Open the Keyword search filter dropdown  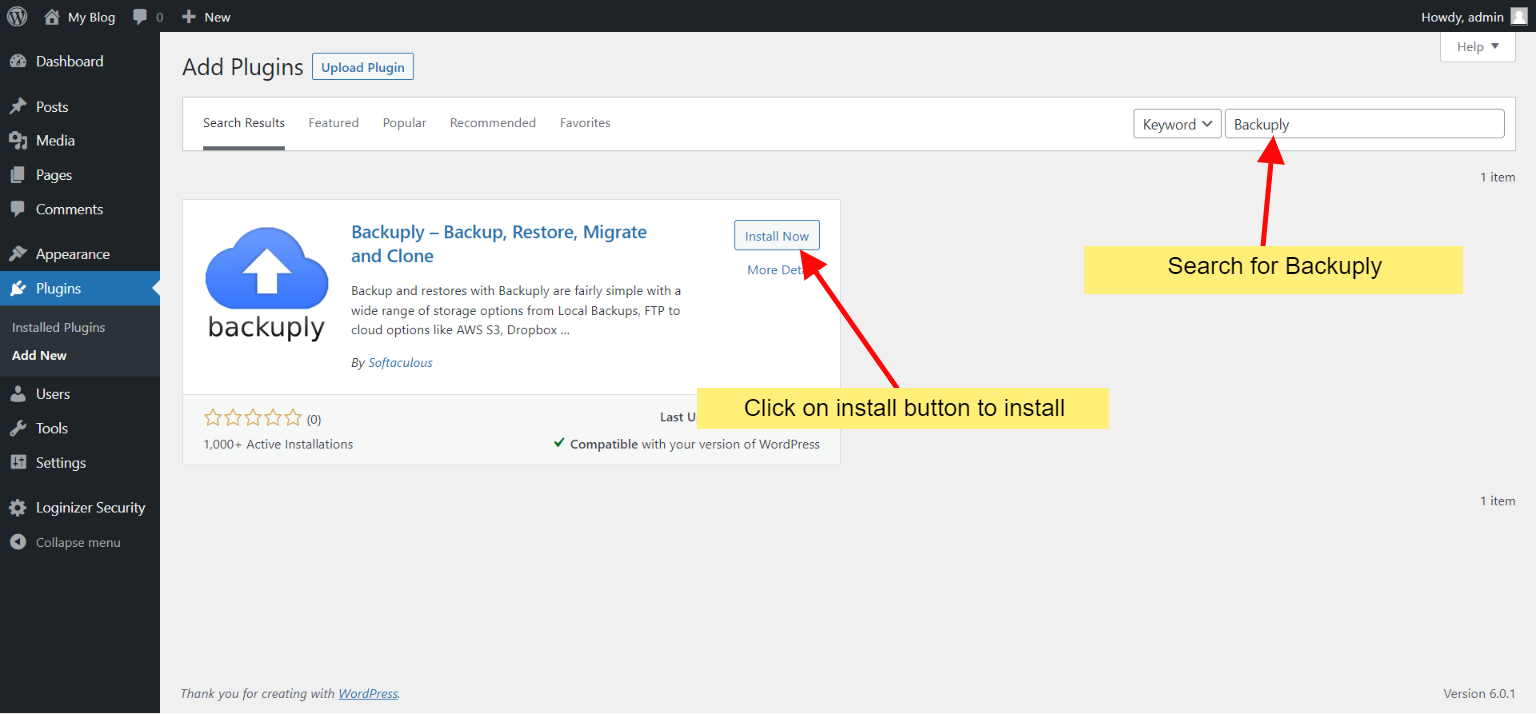click(1176, 123)
